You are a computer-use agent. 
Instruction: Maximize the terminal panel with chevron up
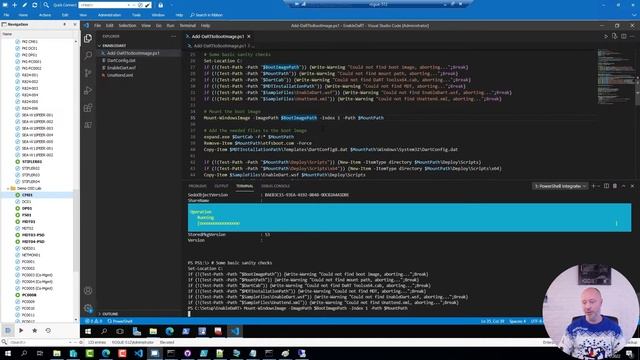[x=623, y=186]
